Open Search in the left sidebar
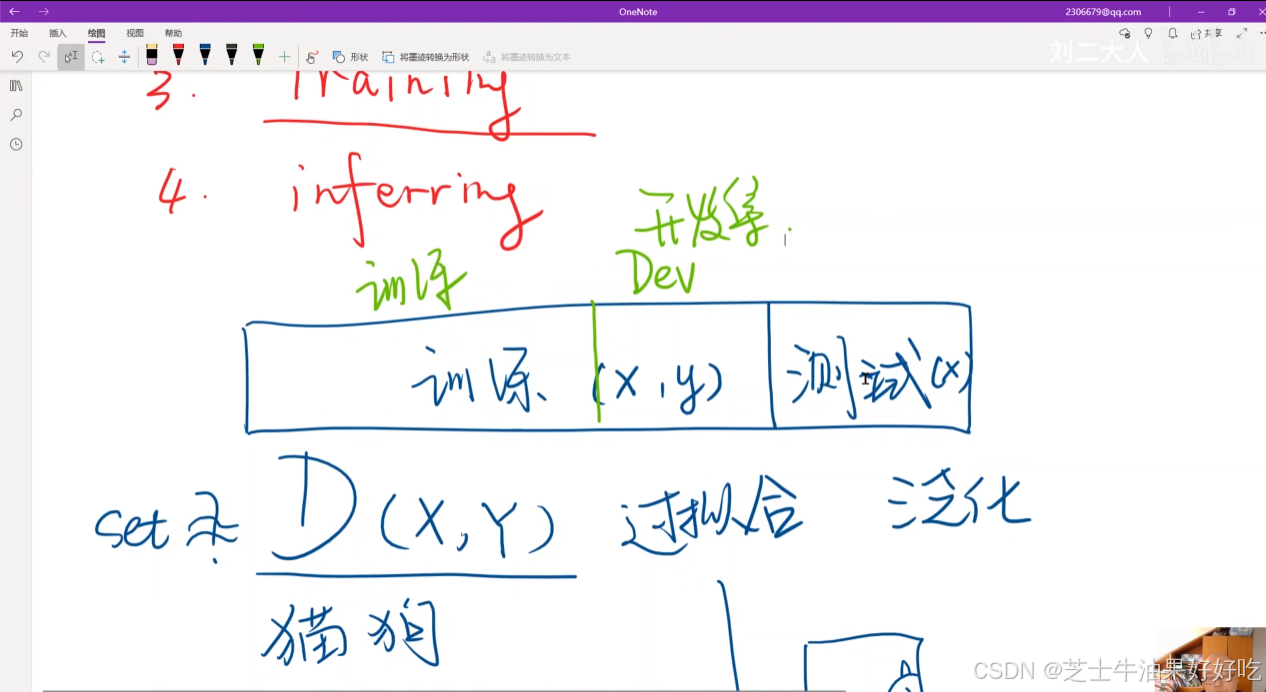The width and height of the screenshot is (1266, 692). (x=15, y=114)
